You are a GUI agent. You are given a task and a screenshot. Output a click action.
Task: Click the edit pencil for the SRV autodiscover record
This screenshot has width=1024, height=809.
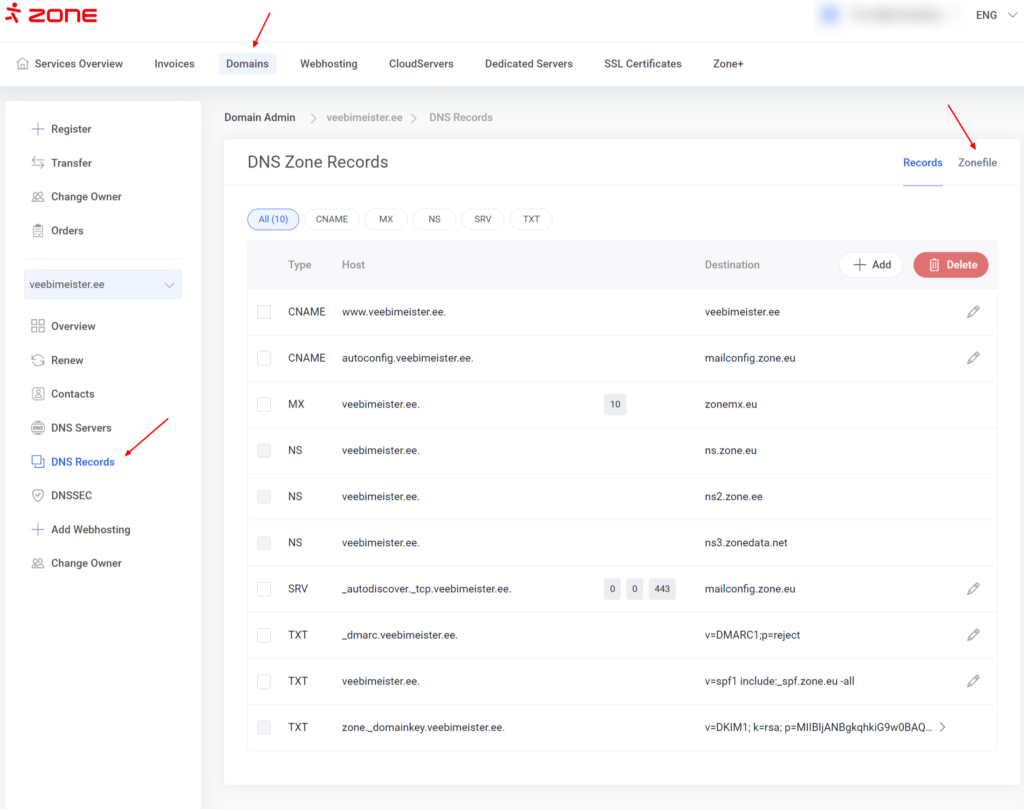973,589
